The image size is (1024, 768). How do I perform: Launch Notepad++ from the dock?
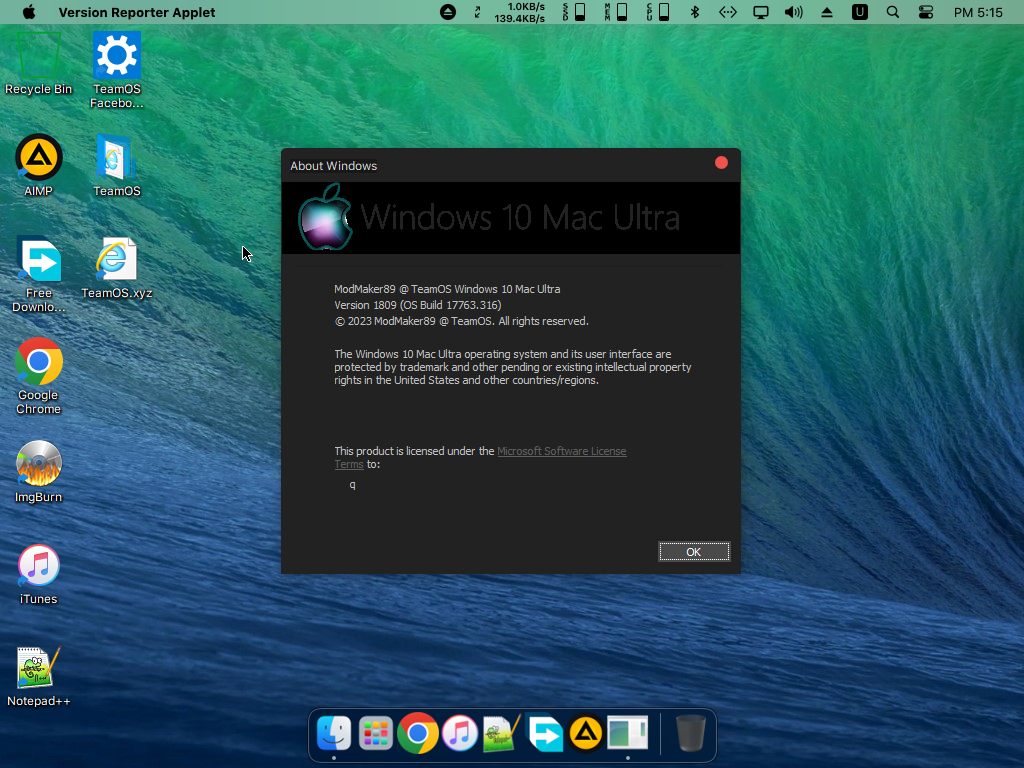coord(502,733)
